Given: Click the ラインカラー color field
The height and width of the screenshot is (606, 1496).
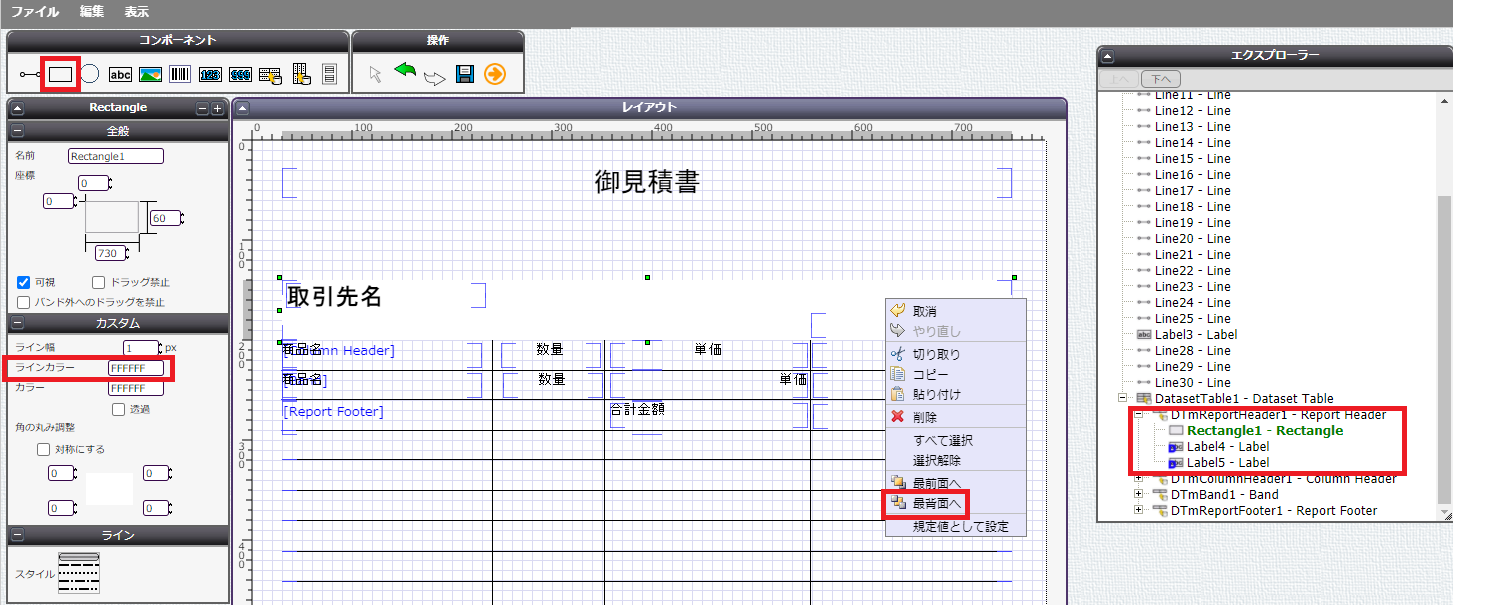Looking at the screenshot, I should [135, 368].
